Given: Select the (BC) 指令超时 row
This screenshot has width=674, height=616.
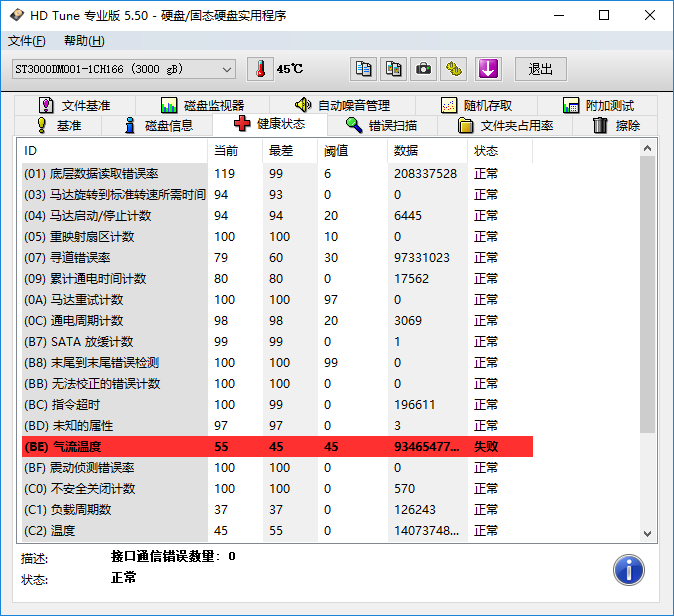Looking at the screenshot, I should pos(277,405).
